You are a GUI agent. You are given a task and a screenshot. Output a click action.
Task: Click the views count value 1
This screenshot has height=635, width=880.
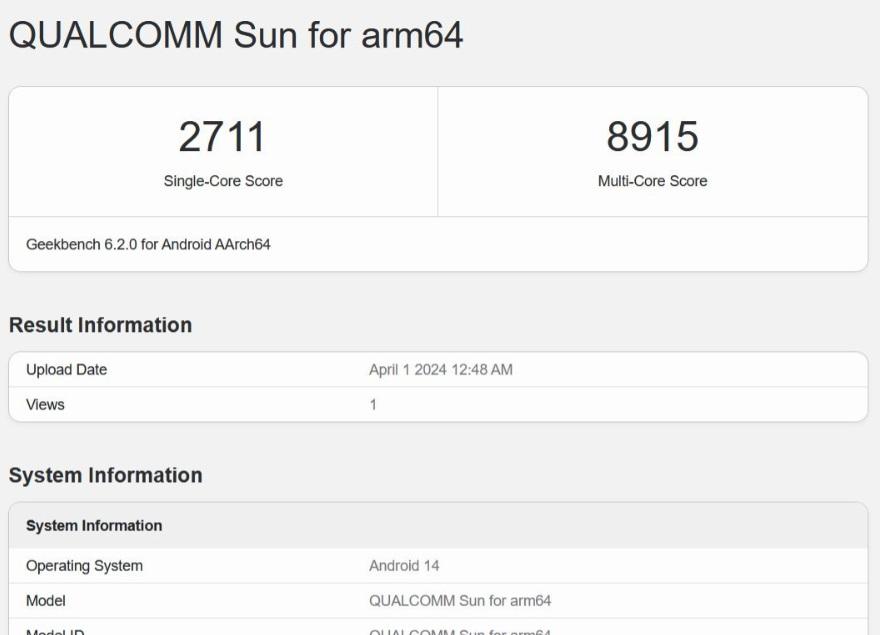click(x=373, y=405)
